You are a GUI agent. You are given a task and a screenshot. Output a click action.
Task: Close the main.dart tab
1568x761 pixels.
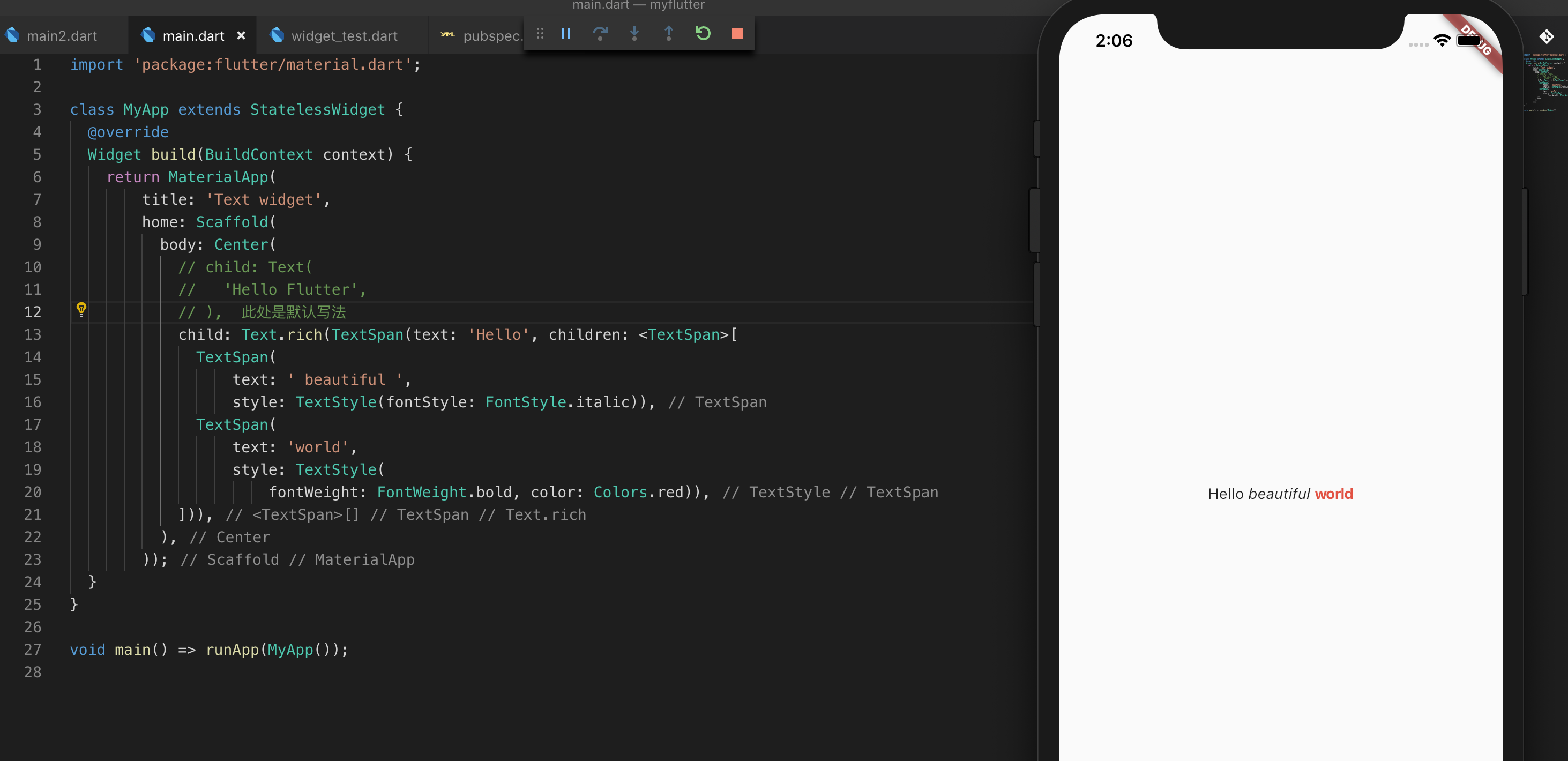coord(241,36)
